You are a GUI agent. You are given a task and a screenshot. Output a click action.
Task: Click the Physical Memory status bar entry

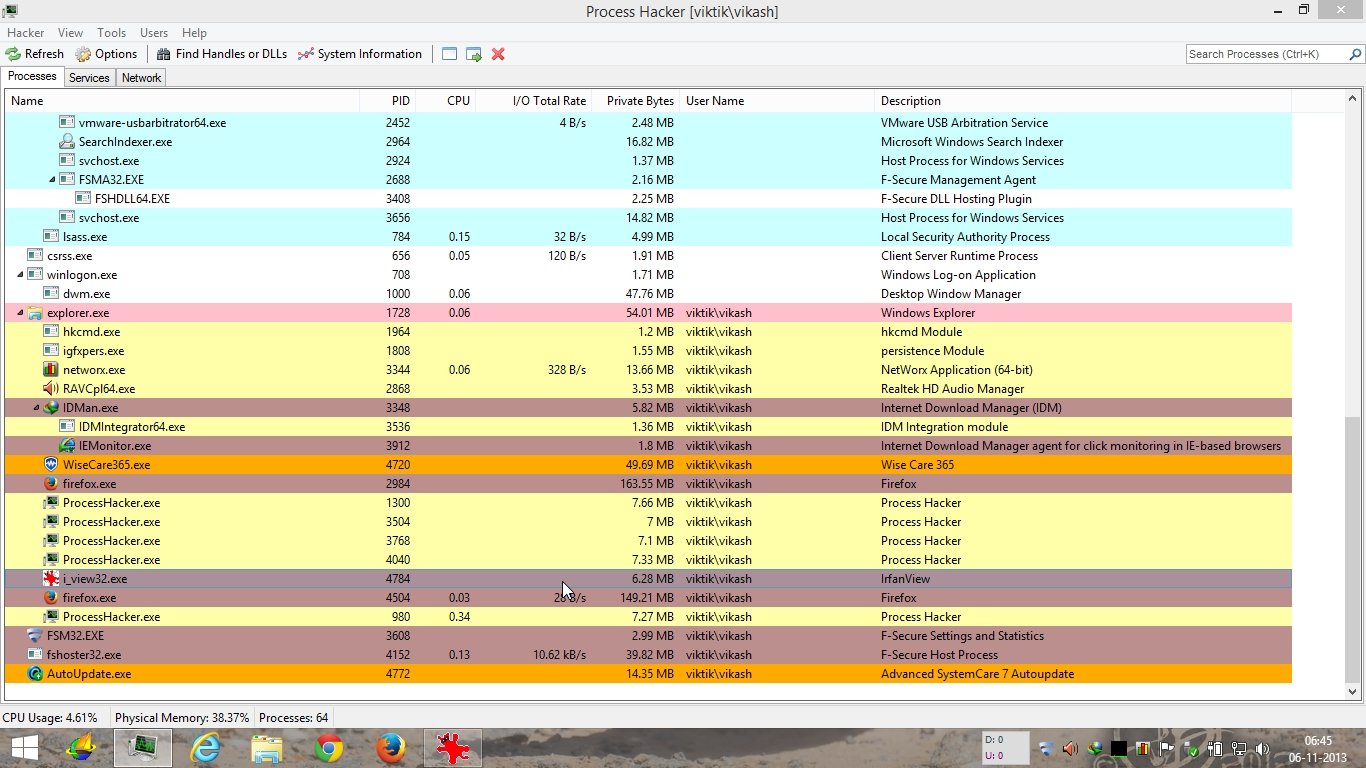(x=182, y=718)
